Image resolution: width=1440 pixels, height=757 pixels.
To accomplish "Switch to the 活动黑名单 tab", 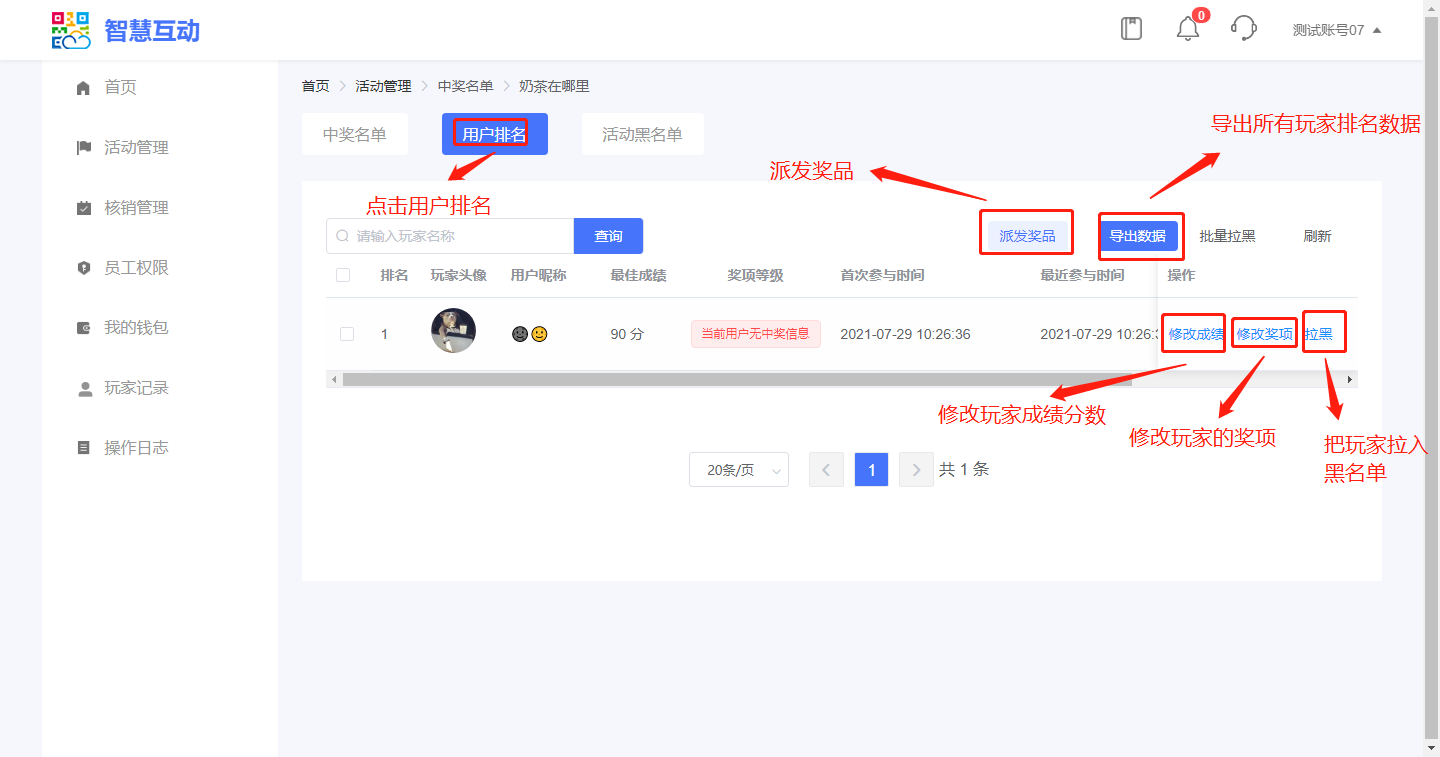I will (642, 135).
